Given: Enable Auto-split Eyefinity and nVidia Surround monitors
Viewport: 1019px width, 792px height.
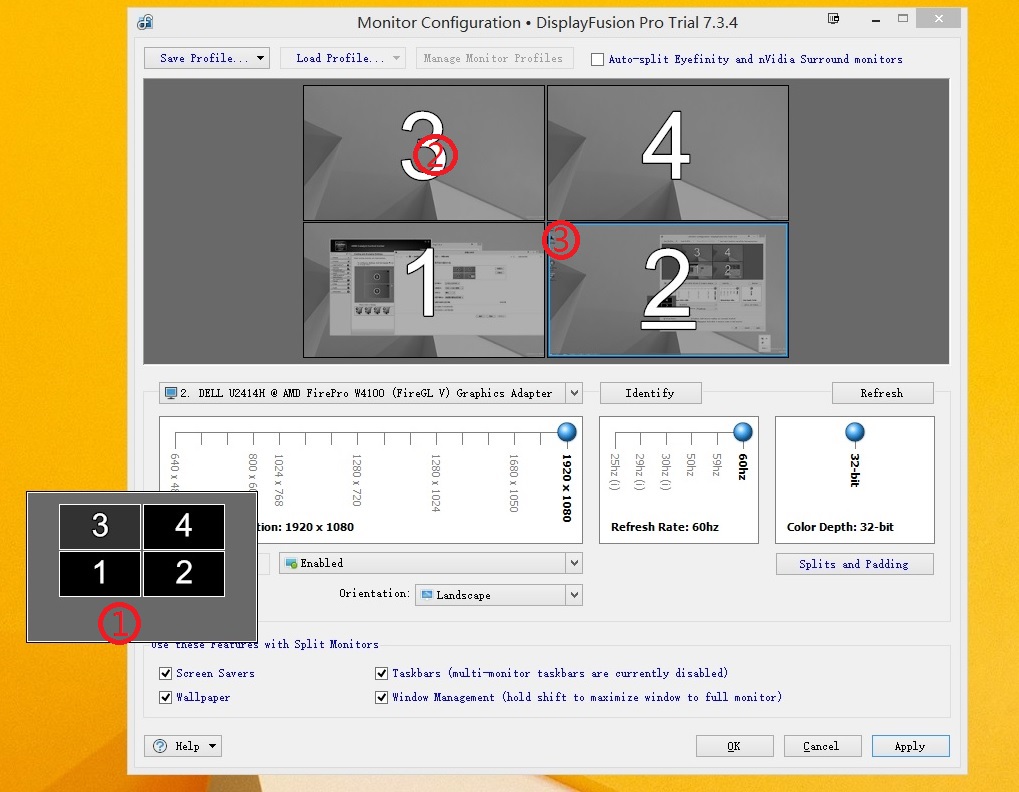Looking at the screenshot, I should point(598,59).
